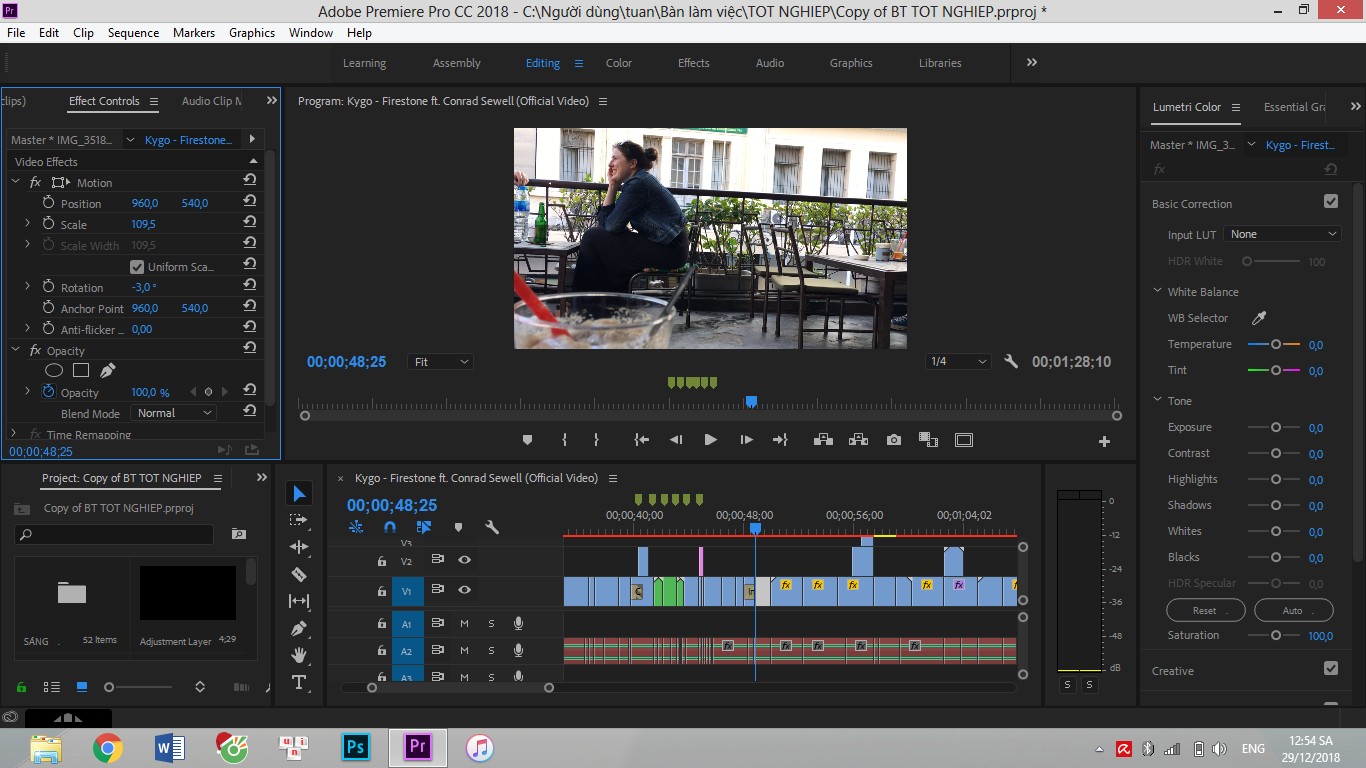Solo audio track A2

[491, 651]
